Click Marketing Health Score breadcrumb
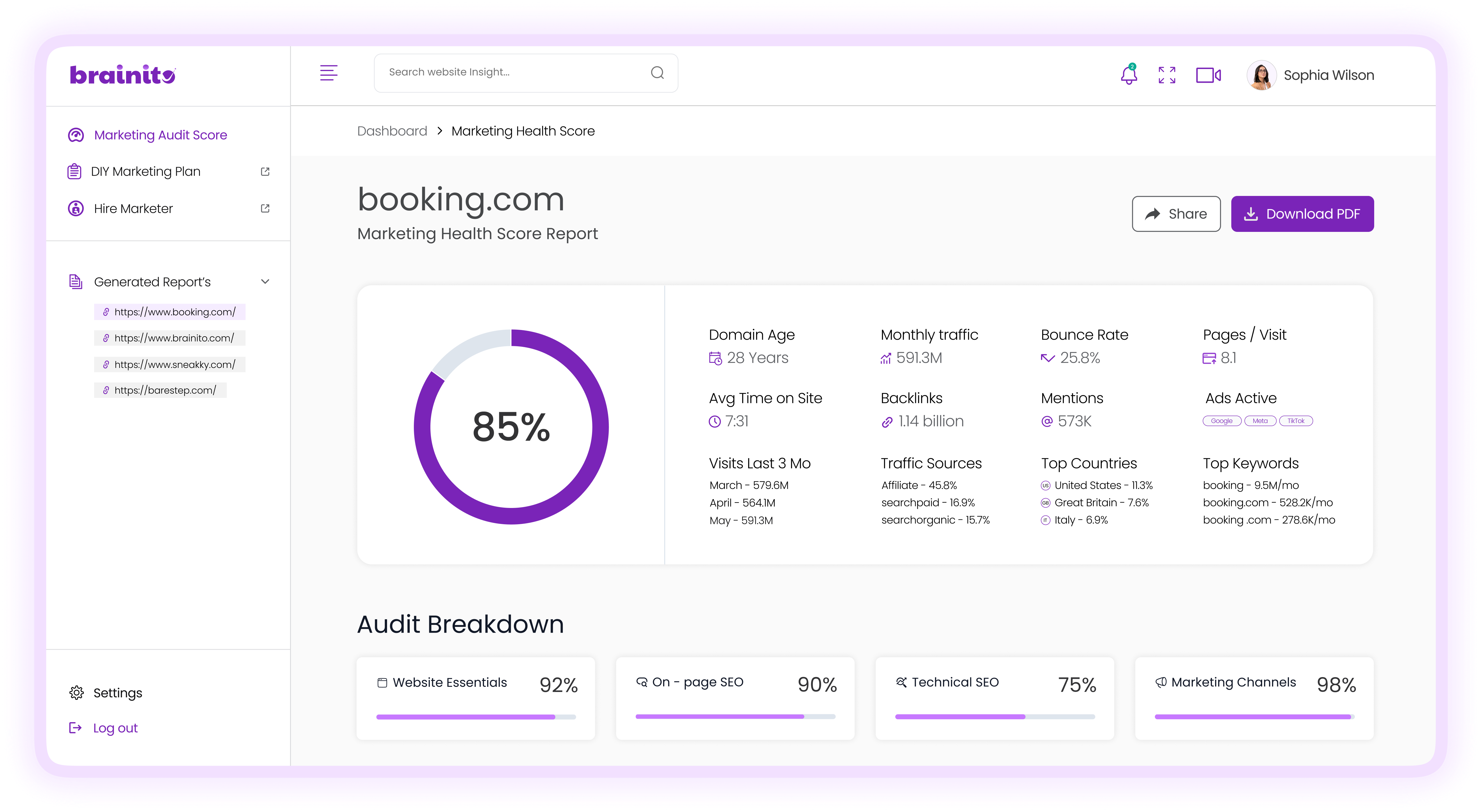This screenshot has width=1482, height=812. tap(523, 131)
